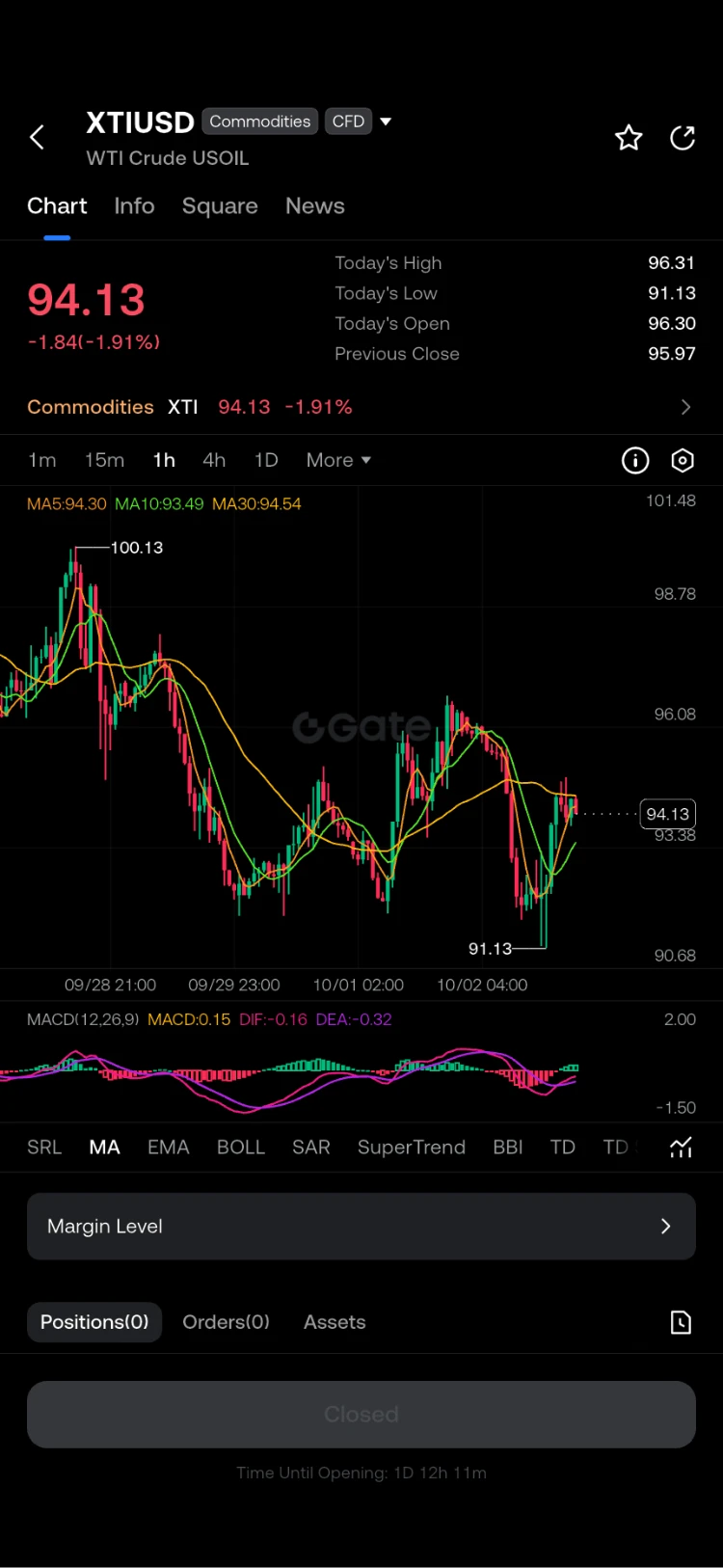Viewport: 723px width, 1568px height.
Task: Tap the Commodities orange link
Action: 91,407
